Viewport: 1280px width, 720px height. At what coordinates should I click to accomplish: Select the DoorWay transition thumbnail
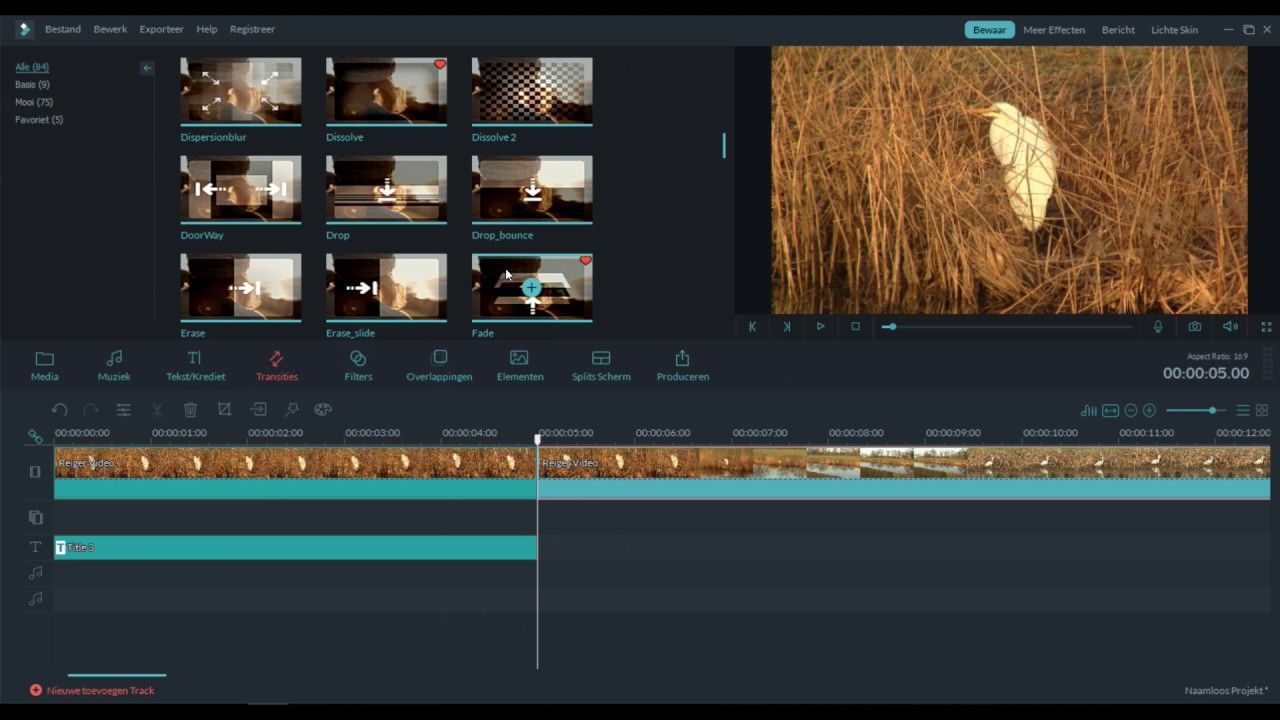click(x=240, y=189)
